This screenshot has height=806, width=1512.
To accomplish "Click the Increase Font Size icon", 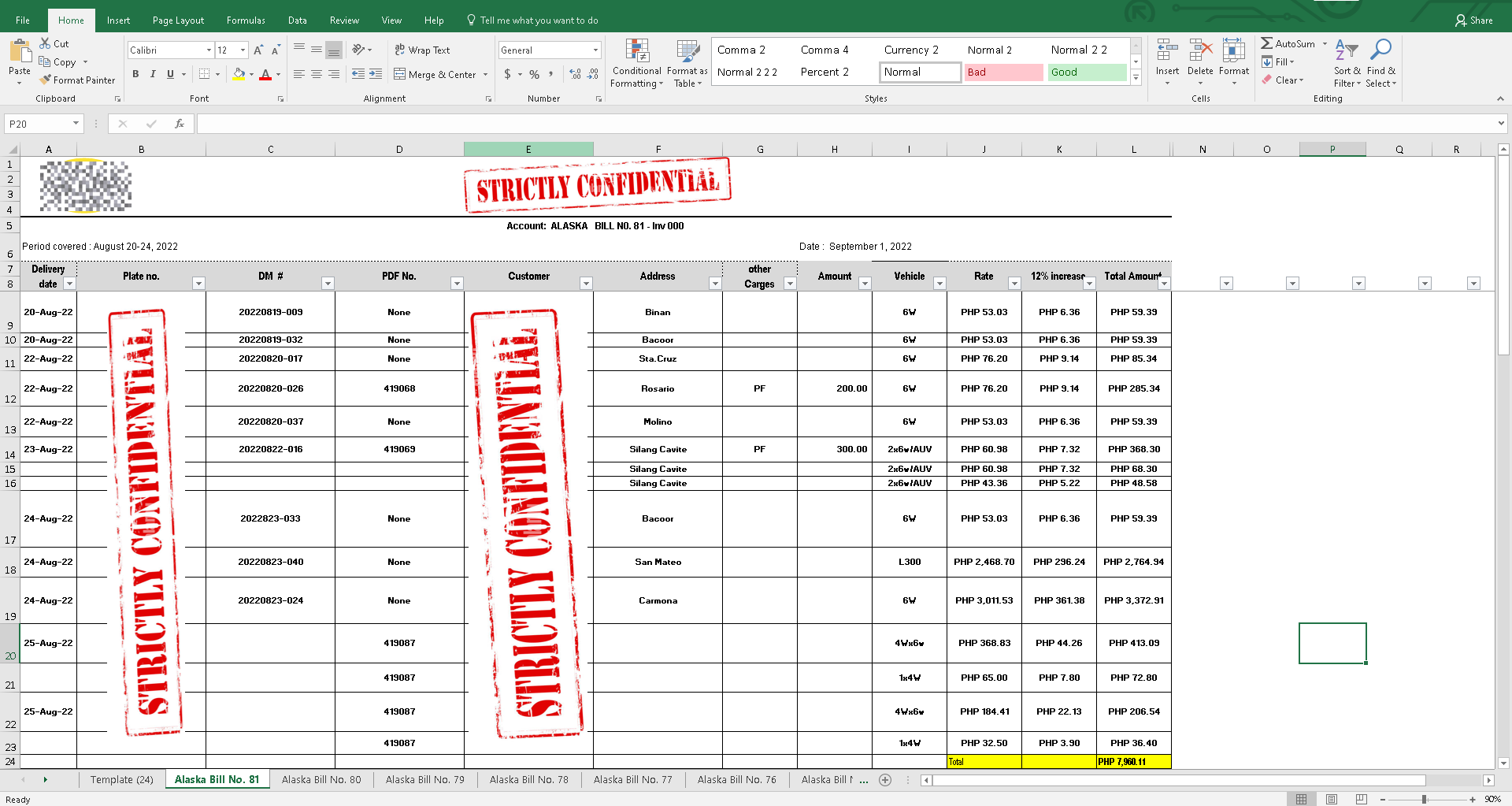I will click(258, 50).
